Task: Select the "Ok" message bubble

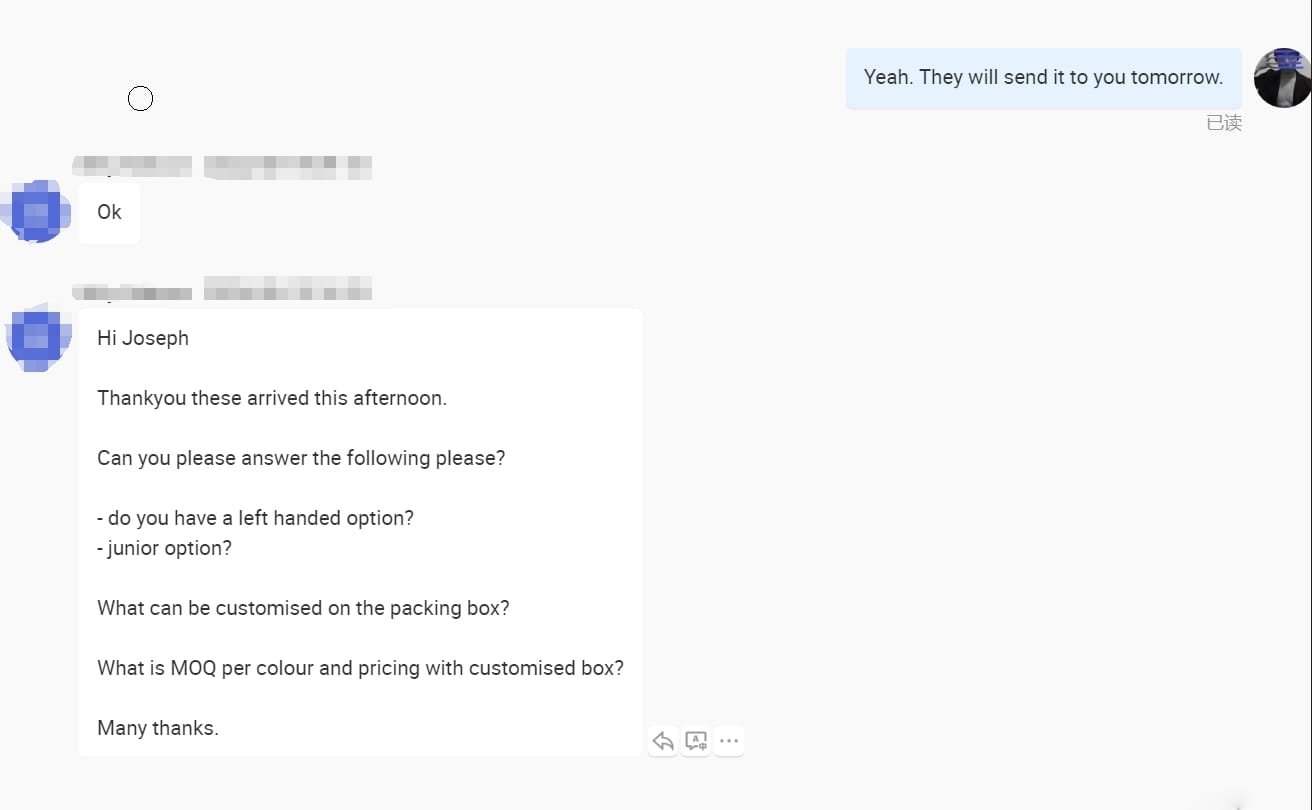Action: (x=109, y=212)
